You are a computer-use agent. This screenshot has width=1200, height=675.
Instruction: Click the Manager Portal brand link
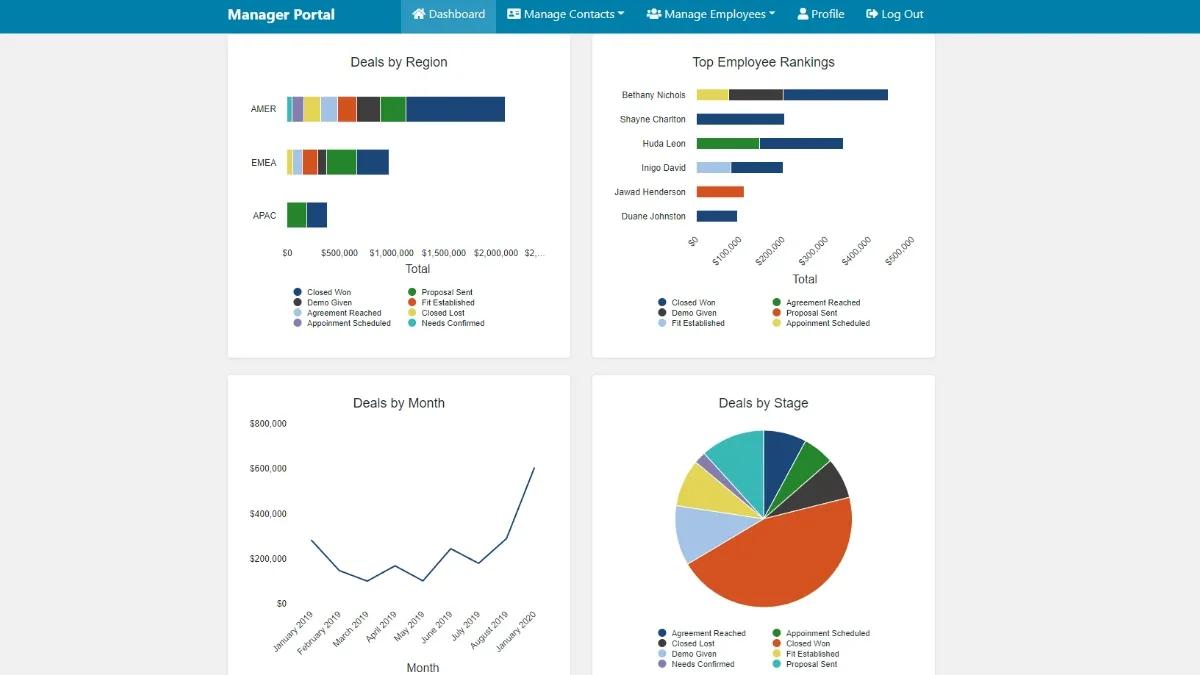[x=280, y=14]
